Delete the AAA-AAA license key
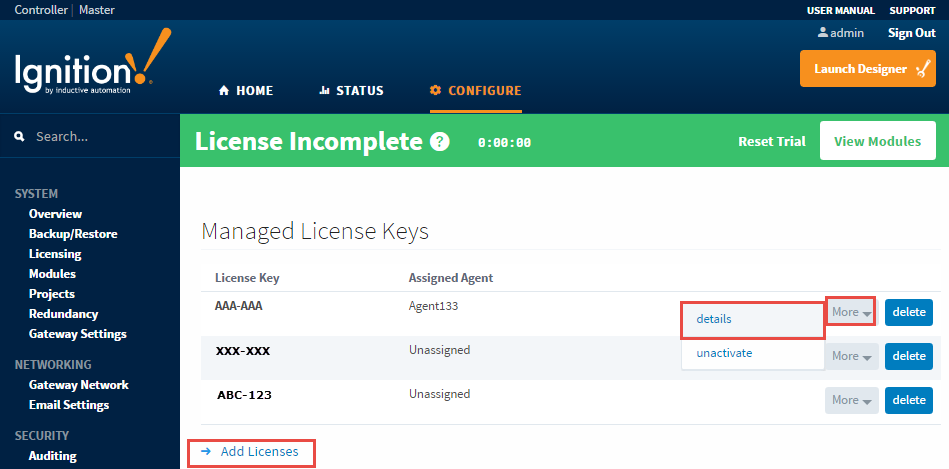Image resolution: width=949 pixels, height=469 pixels. [x=908, y=313]
